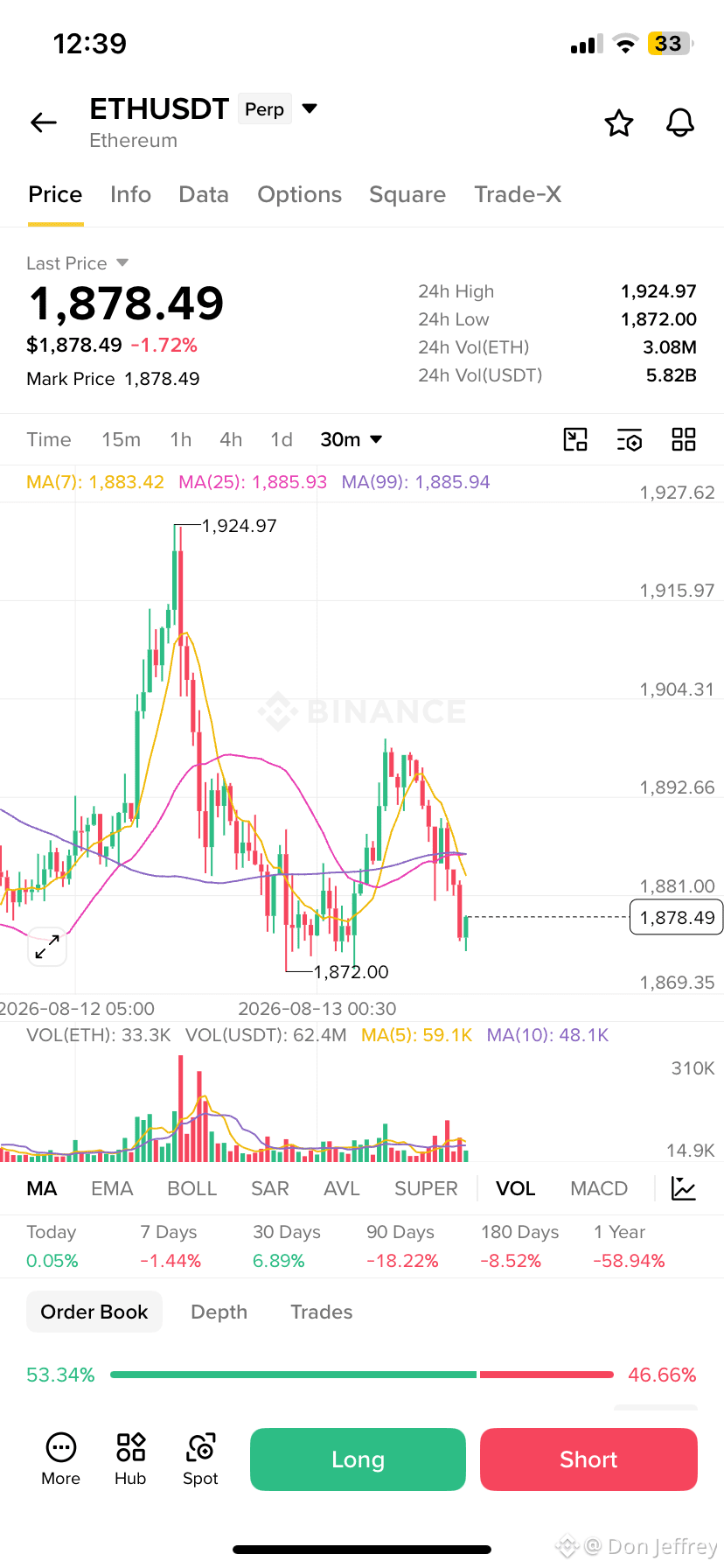Switch to the Data tab

[204, 194]
